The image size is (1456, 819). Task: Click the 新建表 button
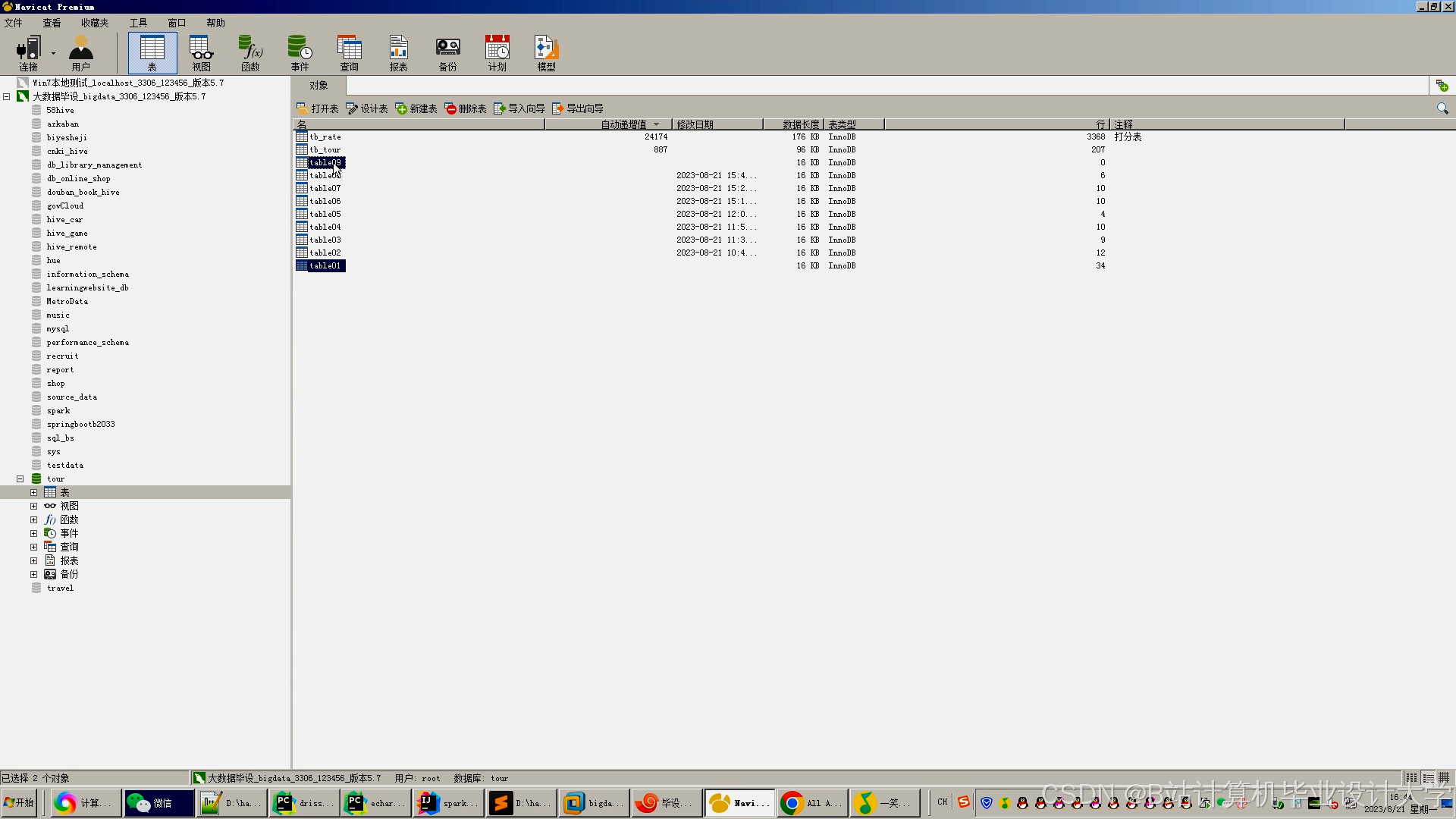pos(416,108)
